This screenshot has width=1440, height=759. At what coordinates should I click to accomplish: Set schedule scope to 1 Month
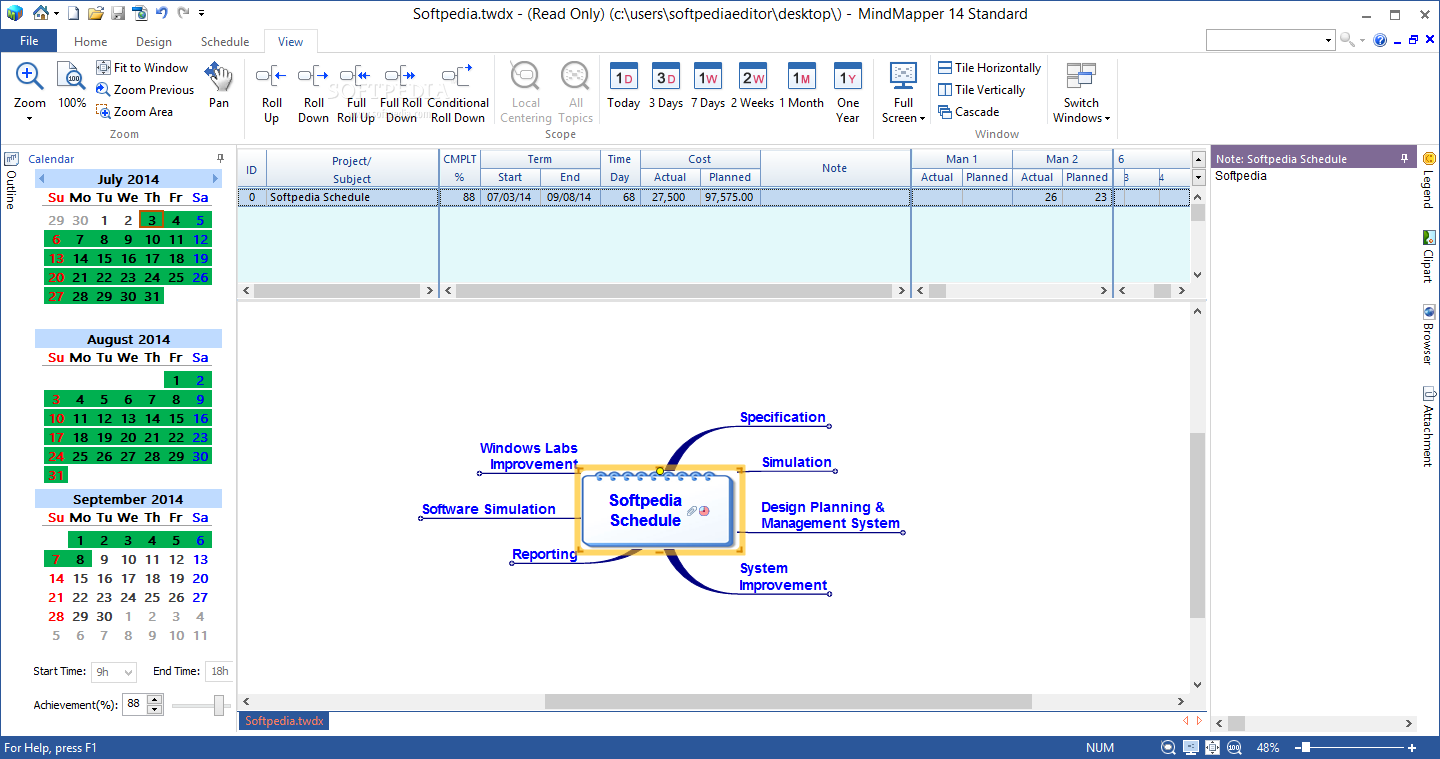point(801,86)
